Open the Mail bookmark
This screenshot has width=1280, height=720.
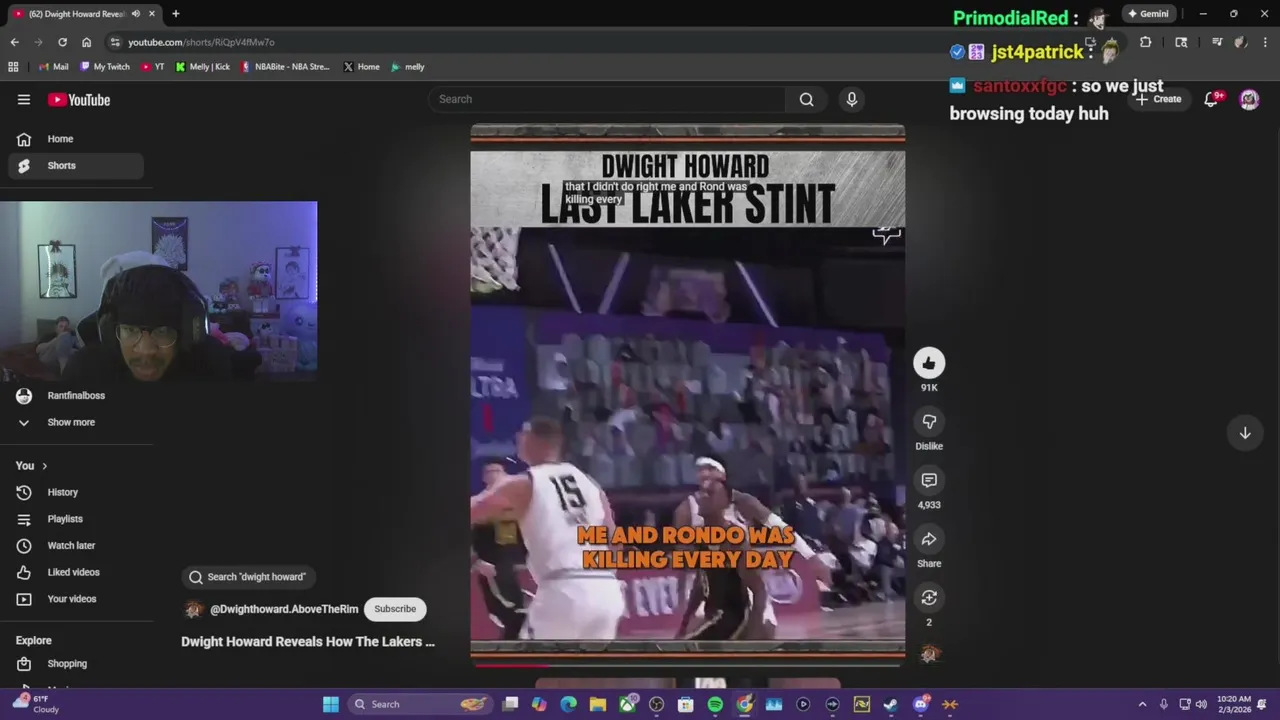click(53, 67)
